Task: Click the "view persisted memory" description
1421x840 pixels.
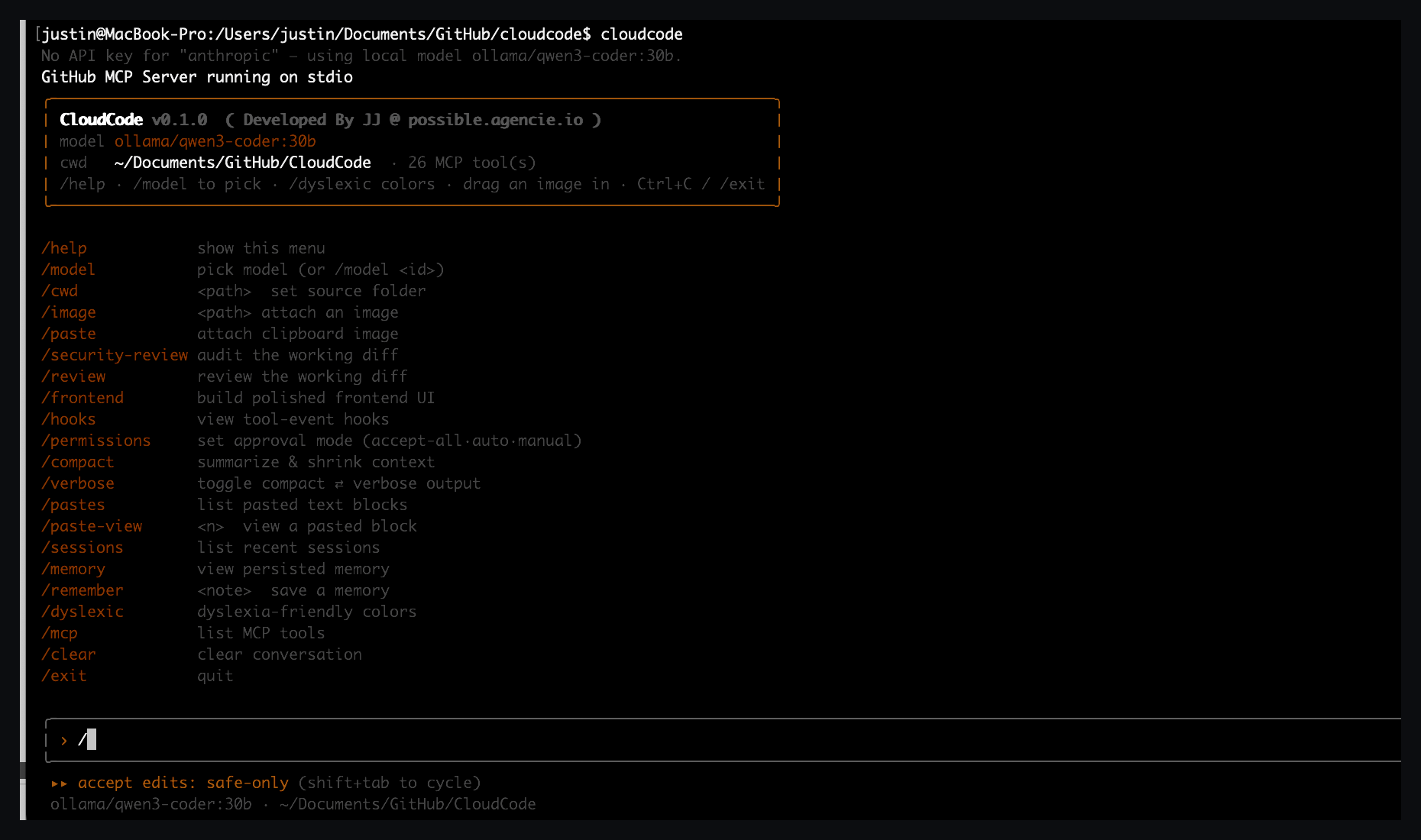Action: [x=293, y=569]
